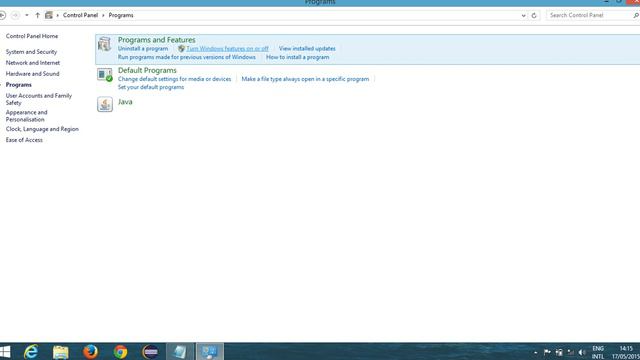Expand the address bar history dropdown
Image resolution: width=640 pixels, height=360 pixels.
coord(523,16)
